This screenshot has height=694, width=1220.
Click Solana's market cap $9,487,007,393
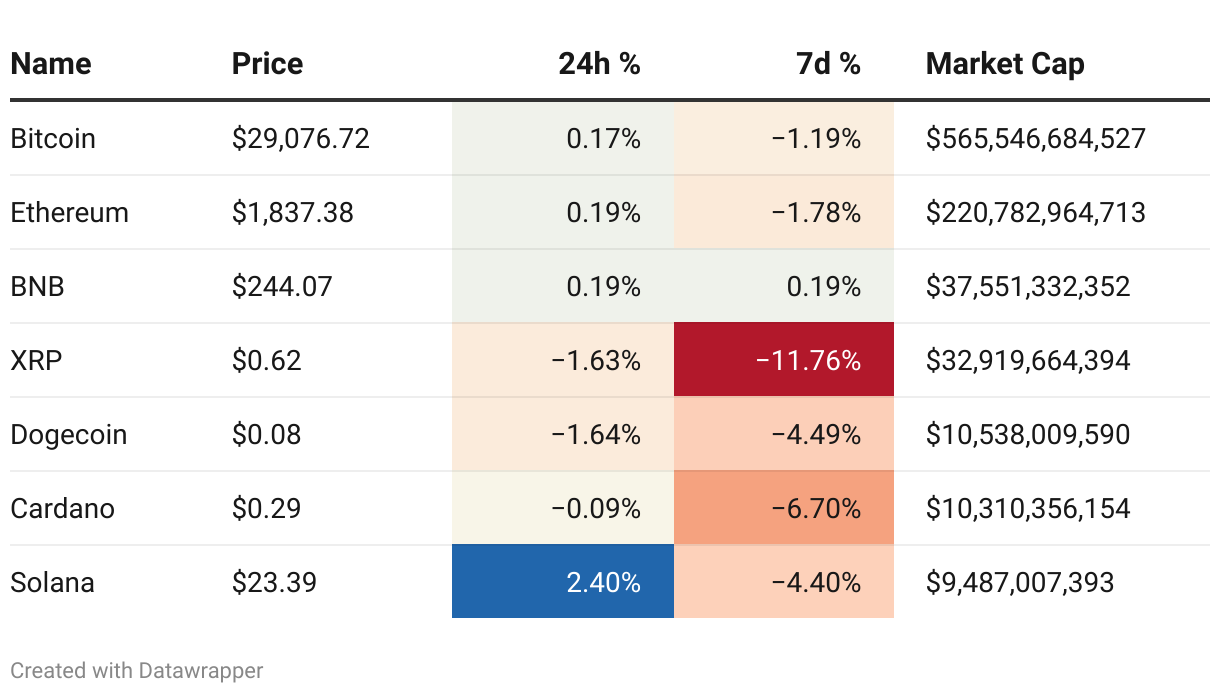[x=1020, y=582]
